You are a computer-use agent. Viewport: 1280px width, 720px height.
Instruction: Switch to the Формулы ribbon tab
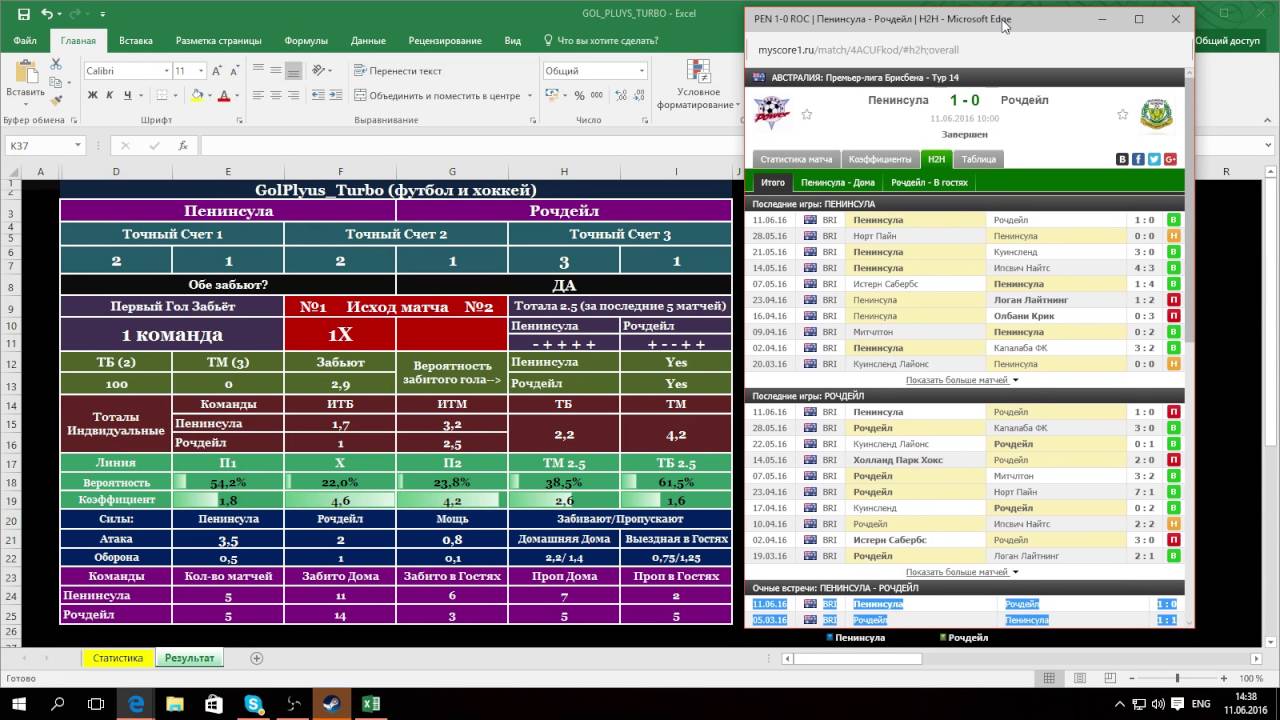click(x=306, y=41)
